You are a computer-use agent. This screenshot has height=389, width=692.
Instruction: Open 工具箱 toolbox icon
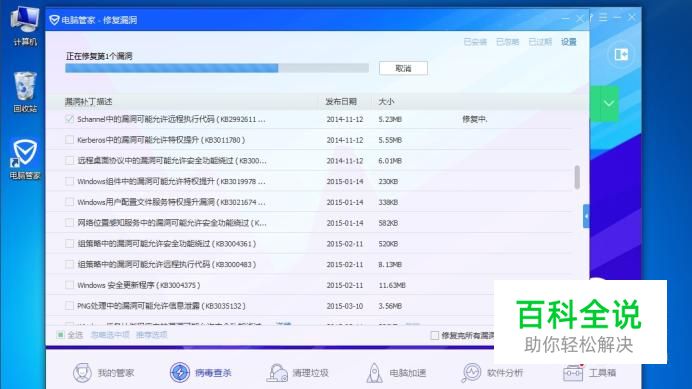573,373
